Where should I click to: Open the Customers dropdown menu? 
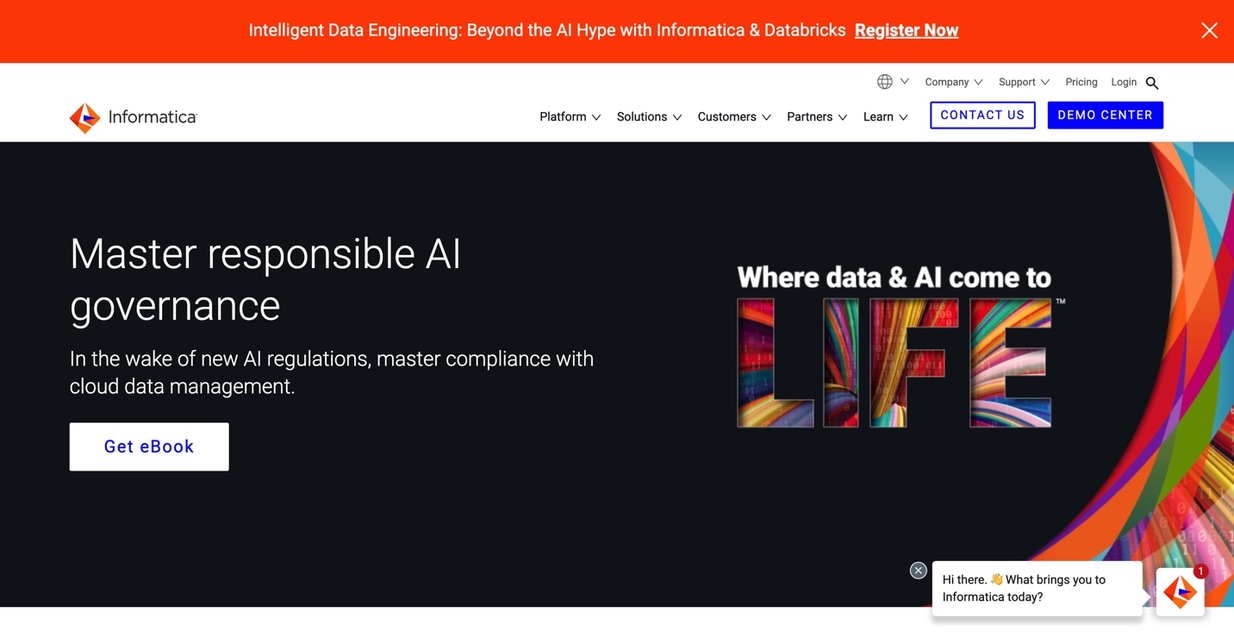pos(734,117)
